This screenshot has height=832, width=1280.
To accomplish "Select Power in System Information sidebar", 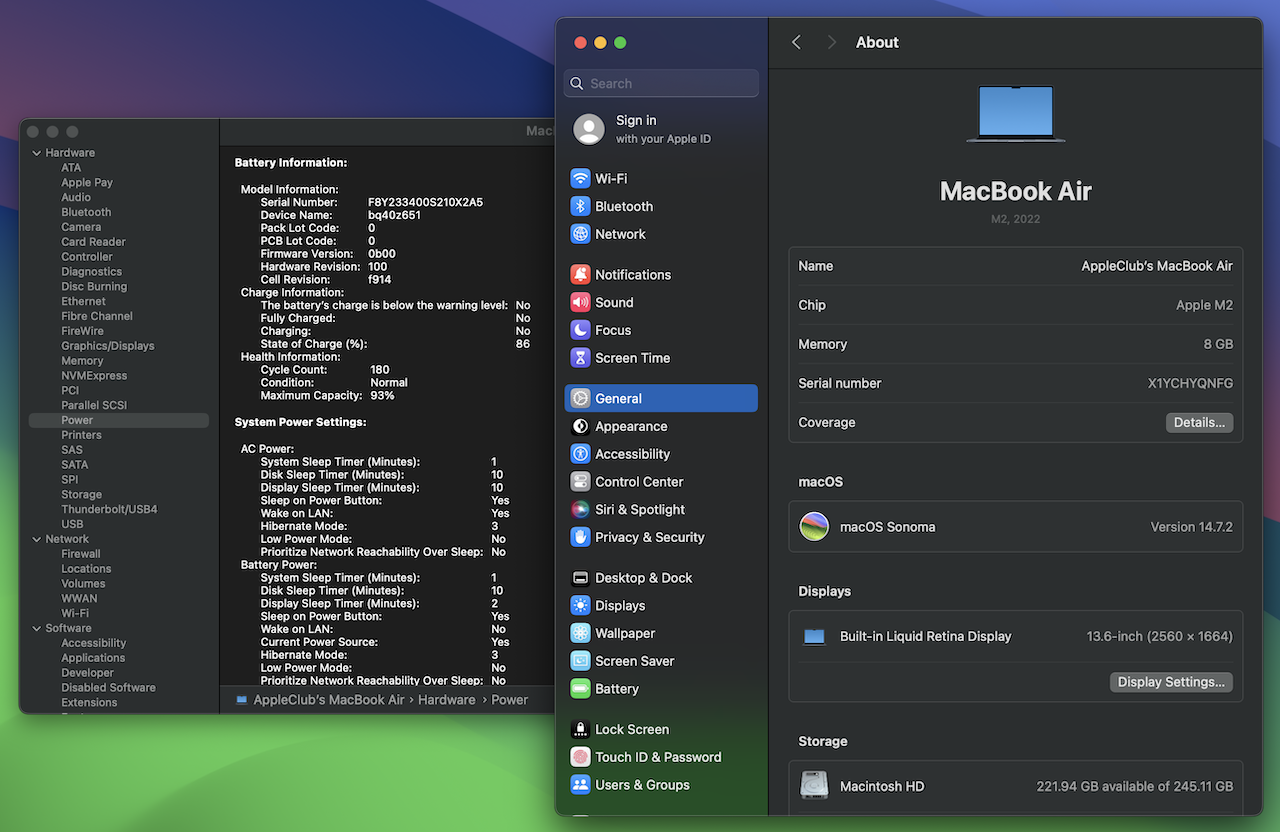I will point(119,420).
